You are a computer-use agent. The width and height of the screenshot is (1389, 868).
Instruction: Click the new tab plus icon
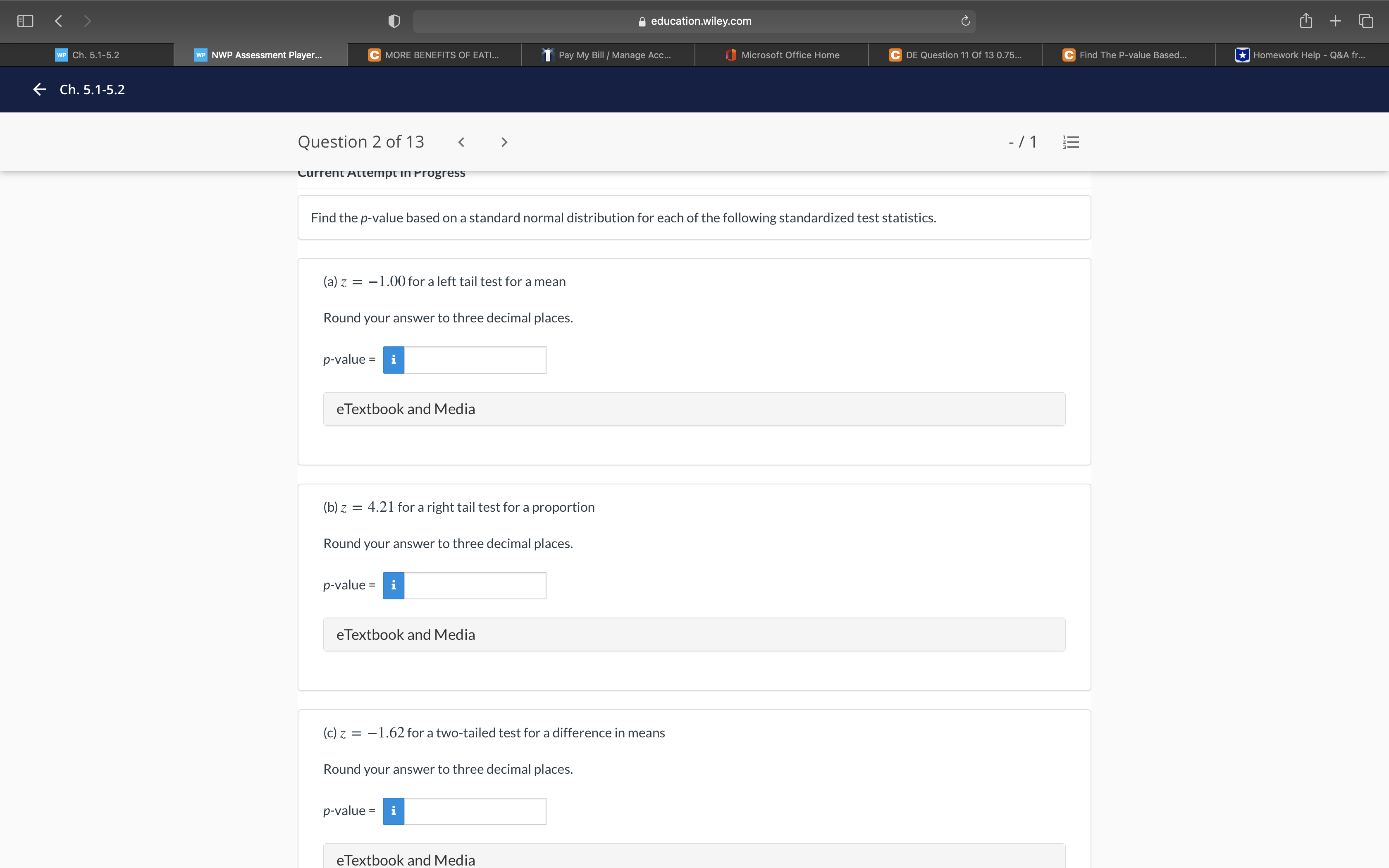pyautogui.click(x=1335, y=21)
